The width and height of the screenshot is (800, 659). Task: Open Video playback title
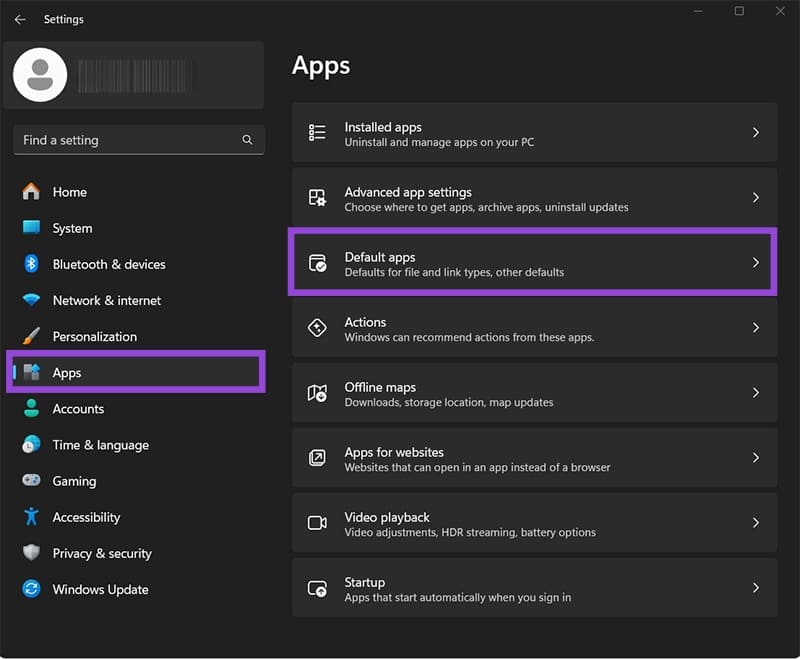click(387, 517)
